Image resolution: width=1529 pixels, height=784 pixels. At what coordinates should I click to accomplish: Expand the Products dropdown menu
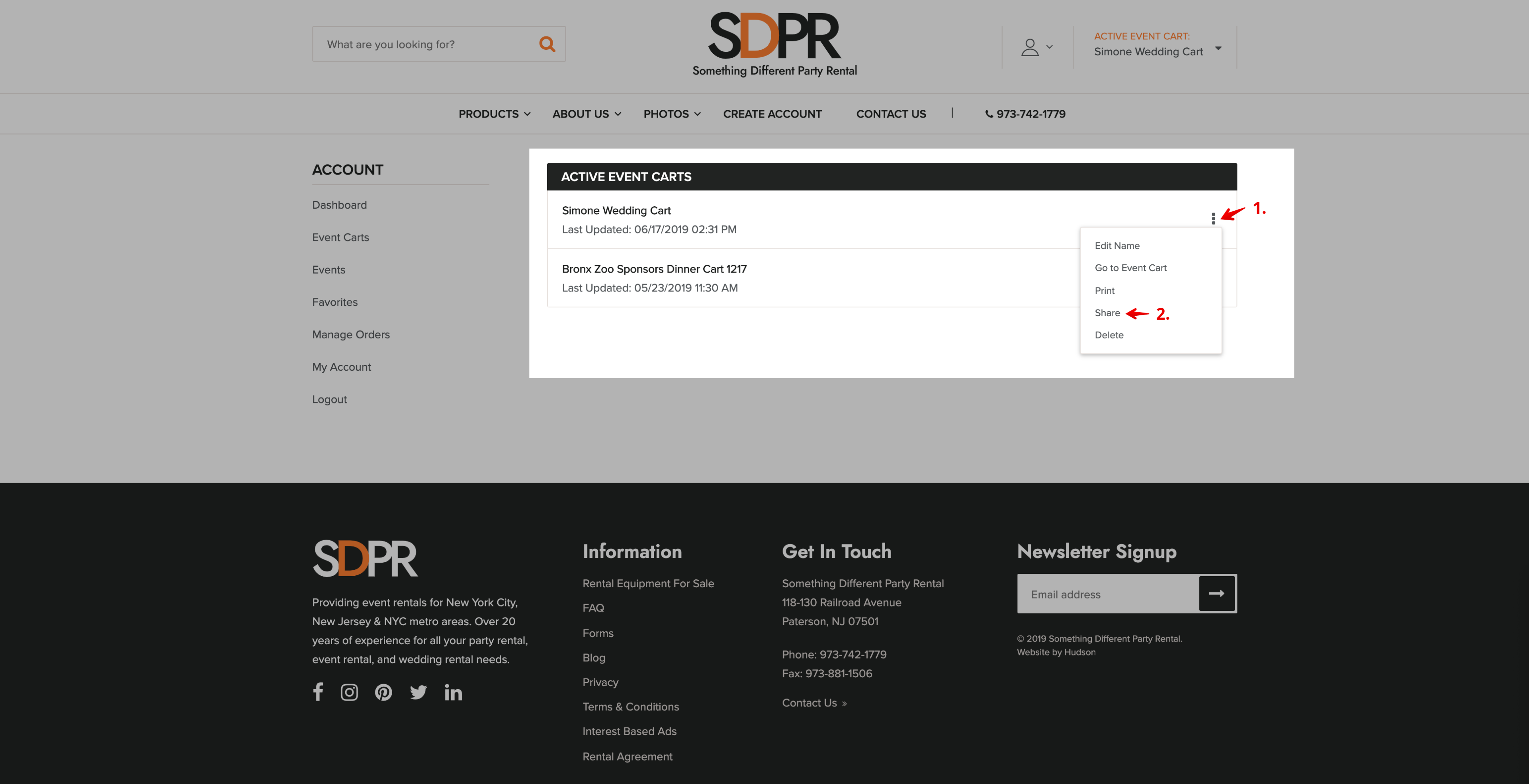point(494,114)
